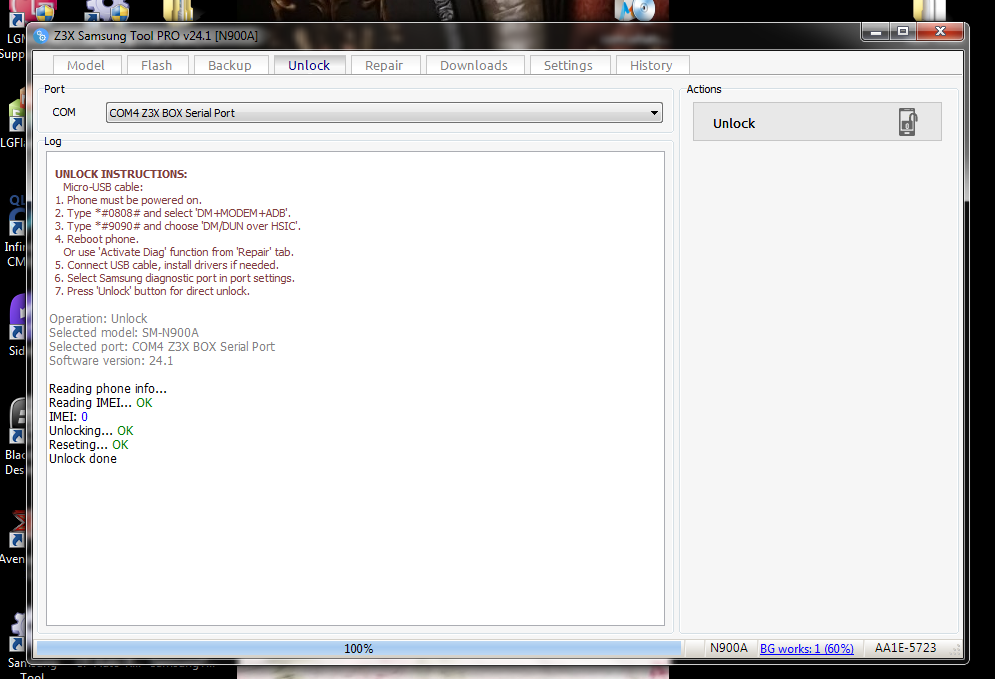This screenshot has width=995, height=679.
Task: Select the Unlock tab
Action: [309, 65]
